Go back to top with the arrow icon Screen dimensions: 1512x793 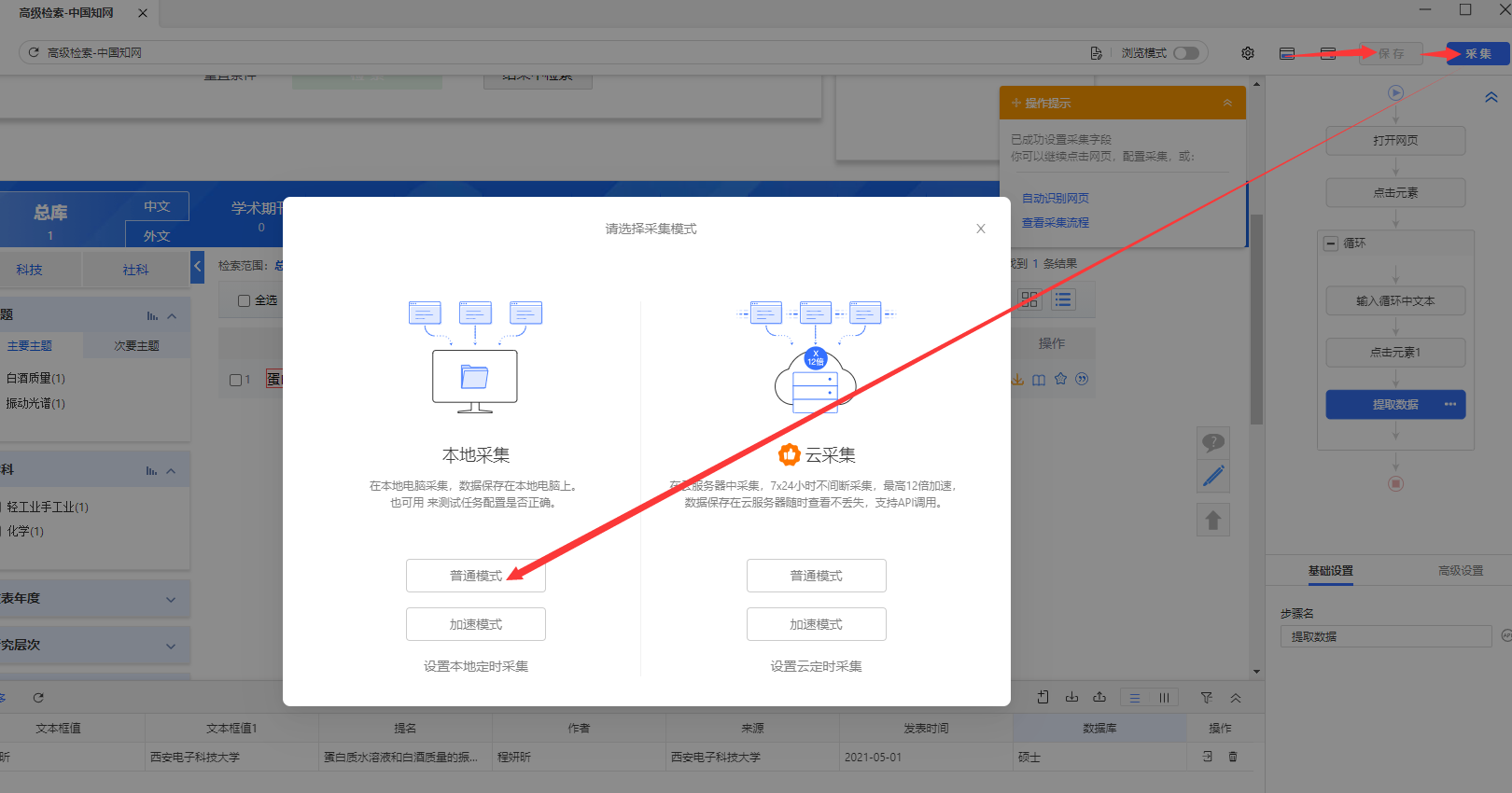point(1213,520)
